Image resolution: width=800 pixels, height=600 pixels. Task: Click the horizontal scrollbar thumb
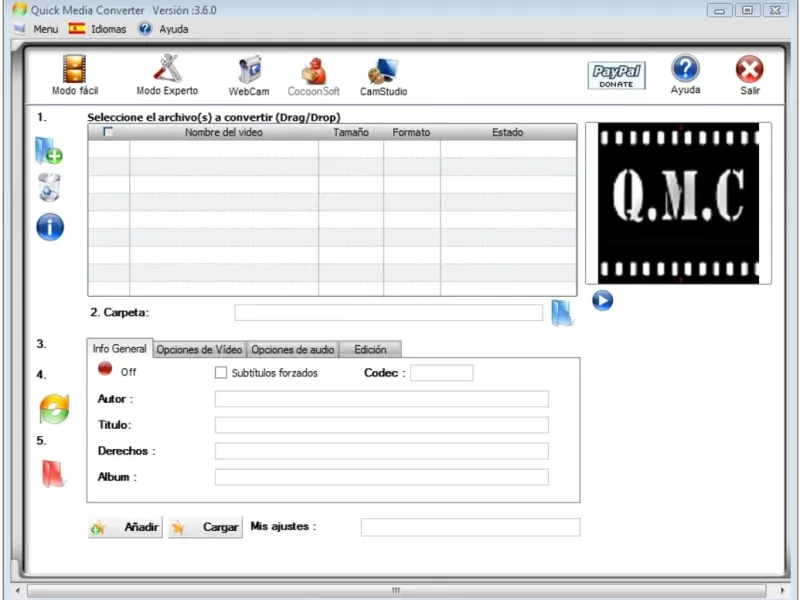(x=396, y=590)
